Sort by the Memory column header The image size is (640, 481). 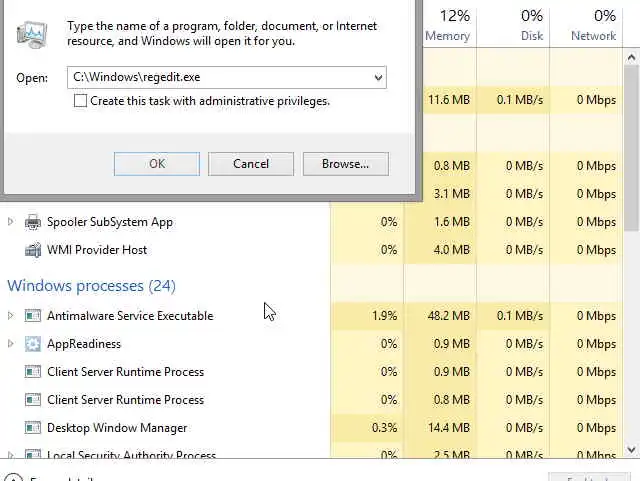[447, 26]
